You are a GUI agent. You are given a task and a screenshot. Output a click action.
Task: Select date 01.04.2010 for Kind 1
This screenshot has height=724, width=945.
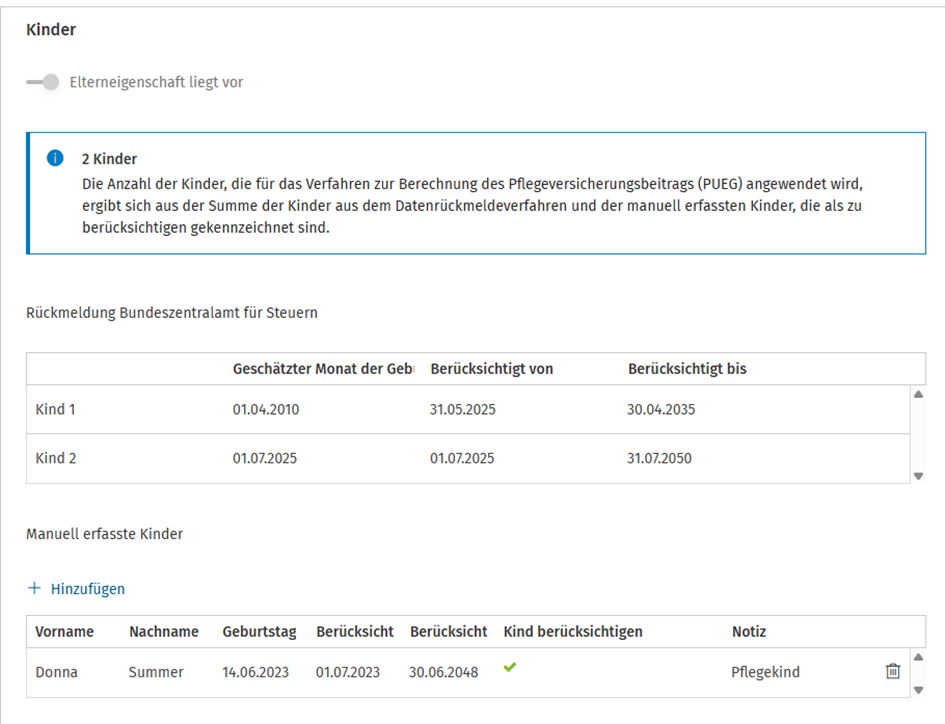pos(266,409)
